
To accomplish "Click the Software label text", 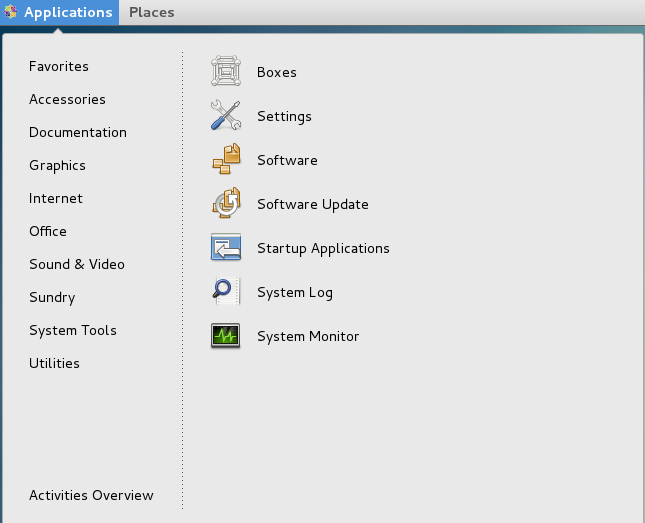I will (287, 160).
